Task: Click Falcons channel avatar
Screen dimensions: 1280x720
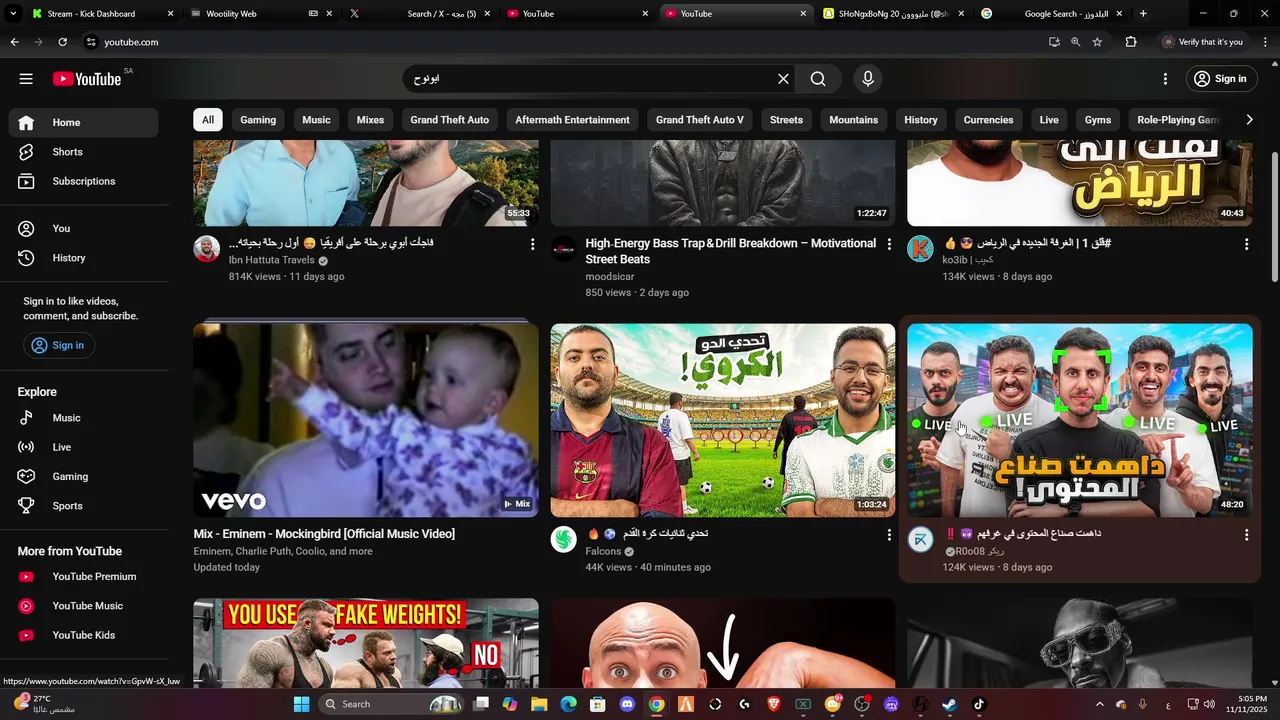Action: coord(564,540)
